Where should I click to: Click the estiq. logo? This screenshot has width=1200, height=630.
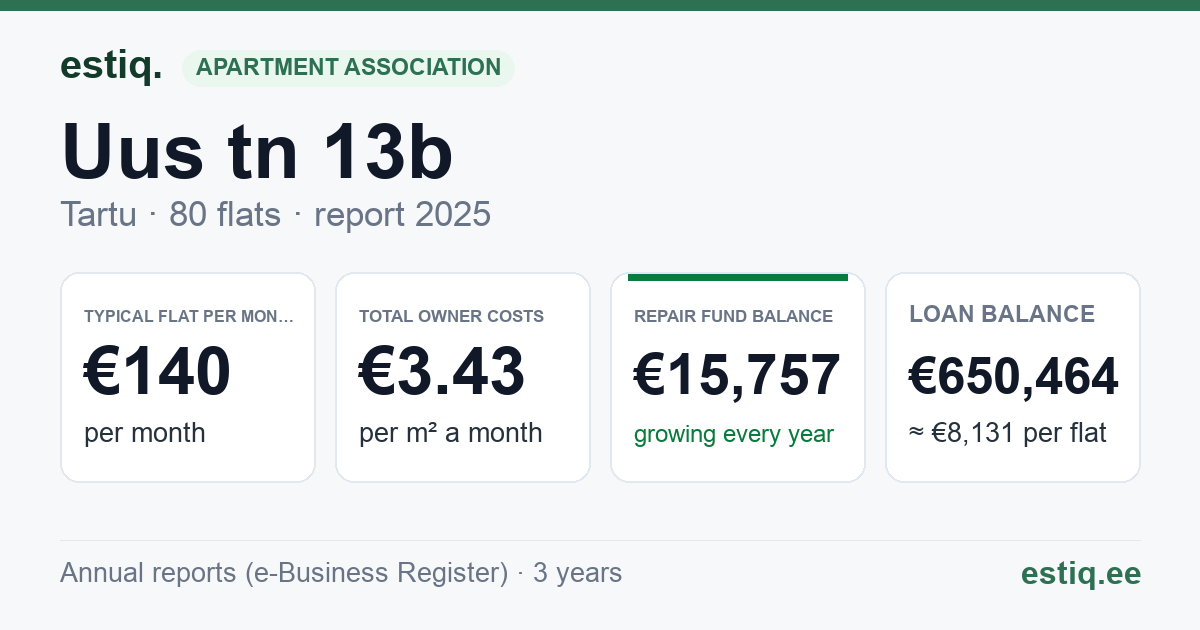(111, 67)
